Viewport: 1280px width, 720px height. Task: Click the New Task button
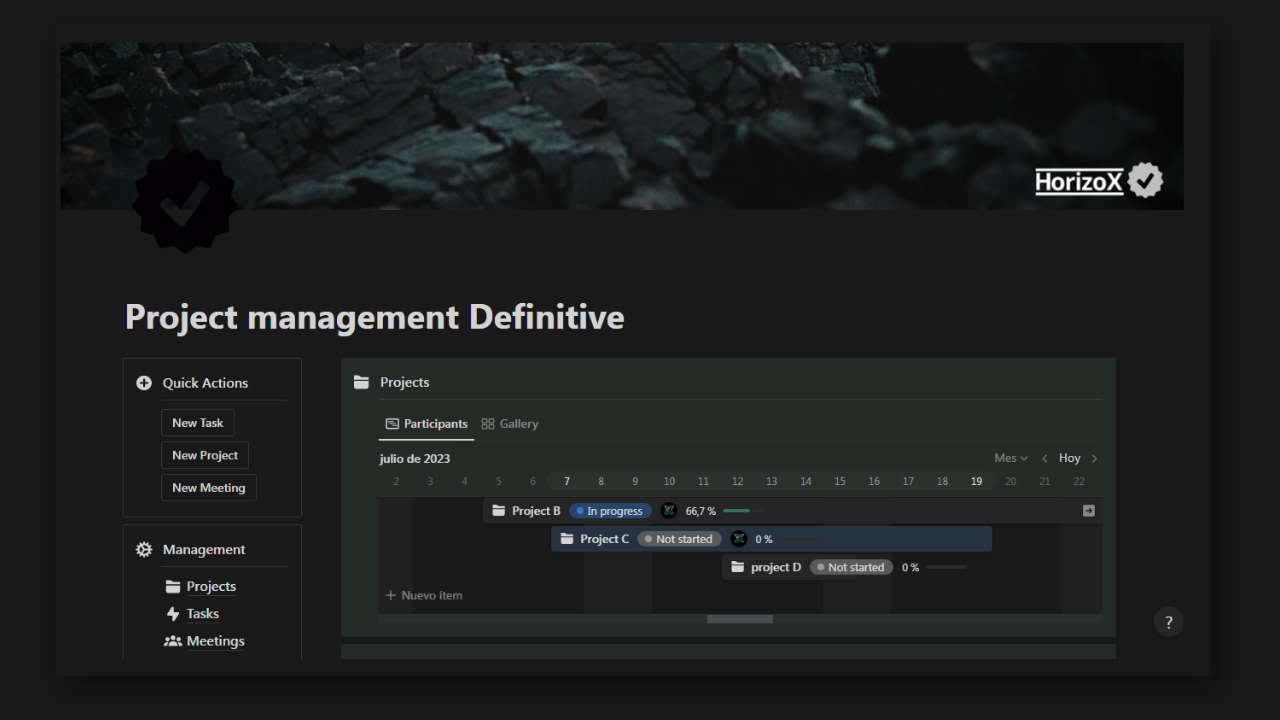click(x=198, y=423)
